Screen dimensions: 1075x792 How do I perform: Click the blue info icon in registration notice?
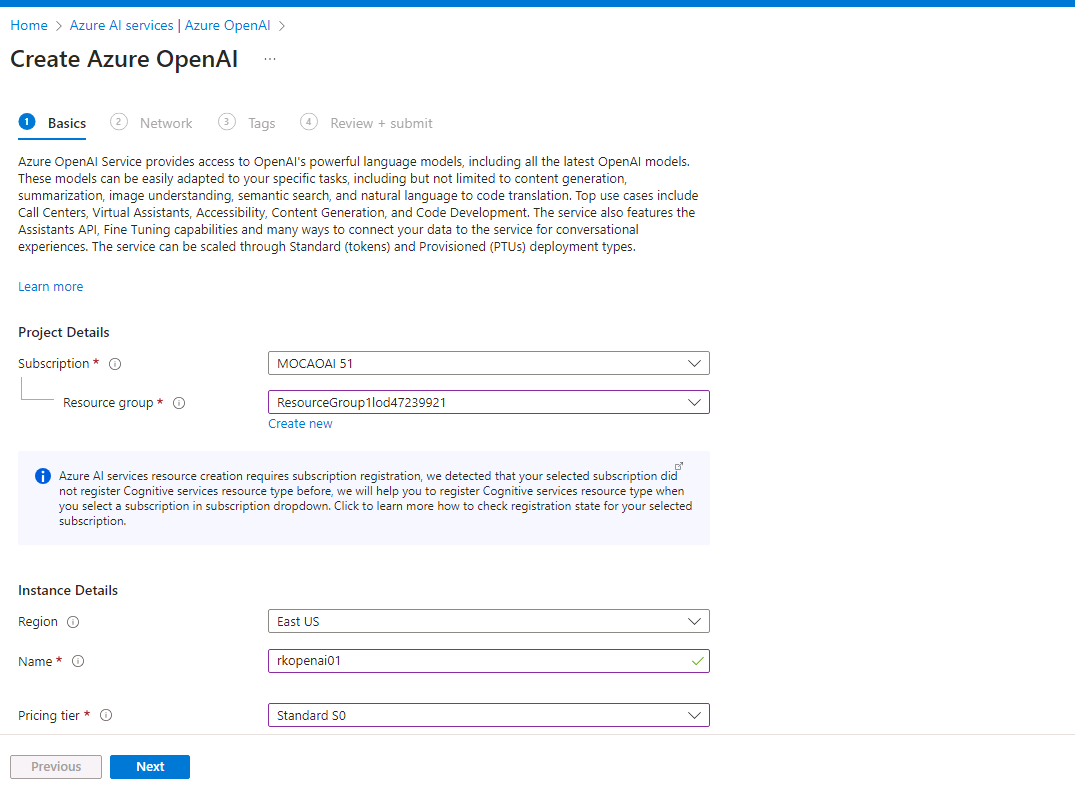[43, 476]
